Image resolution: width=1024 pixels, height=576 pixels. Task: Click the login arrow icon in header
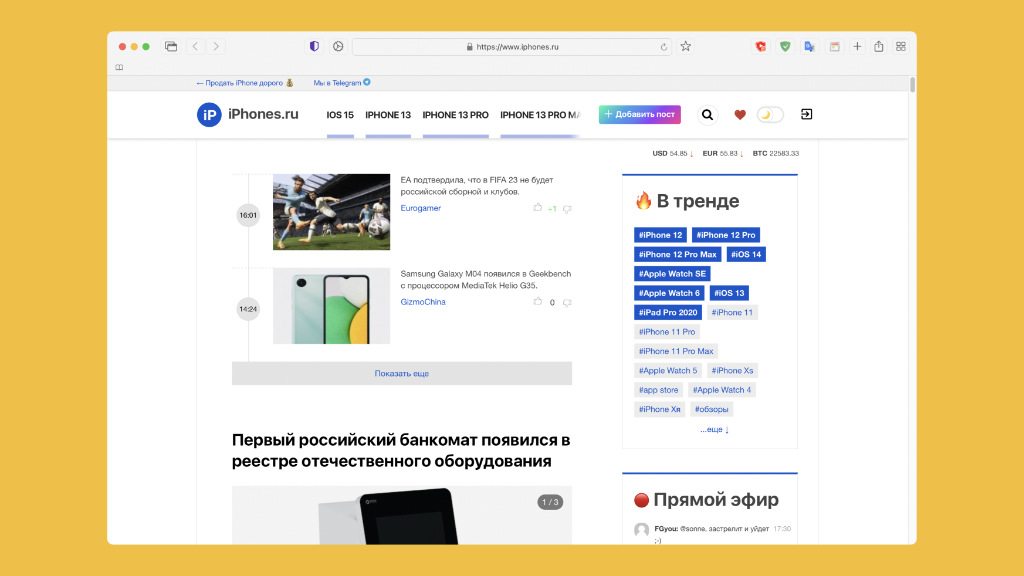pos(807,114)
